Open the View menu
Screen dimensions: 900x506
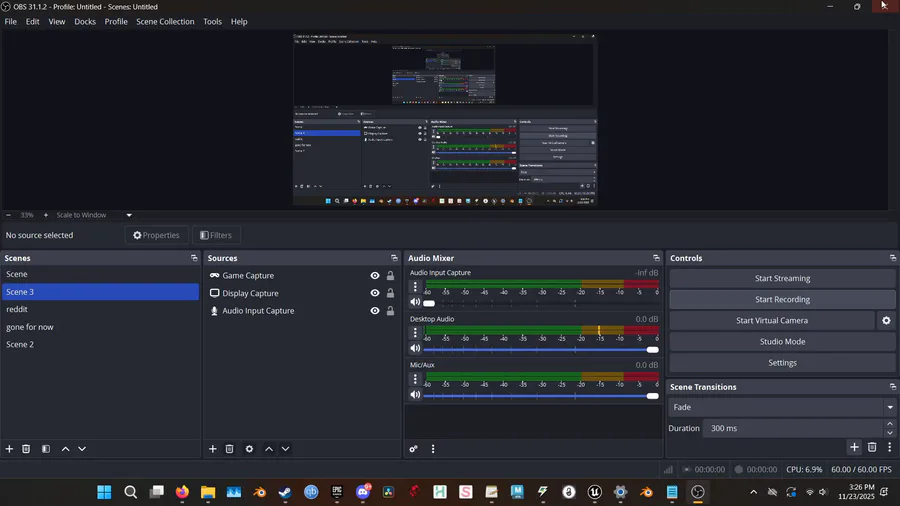pyautogui.click(x=56, y=21)
